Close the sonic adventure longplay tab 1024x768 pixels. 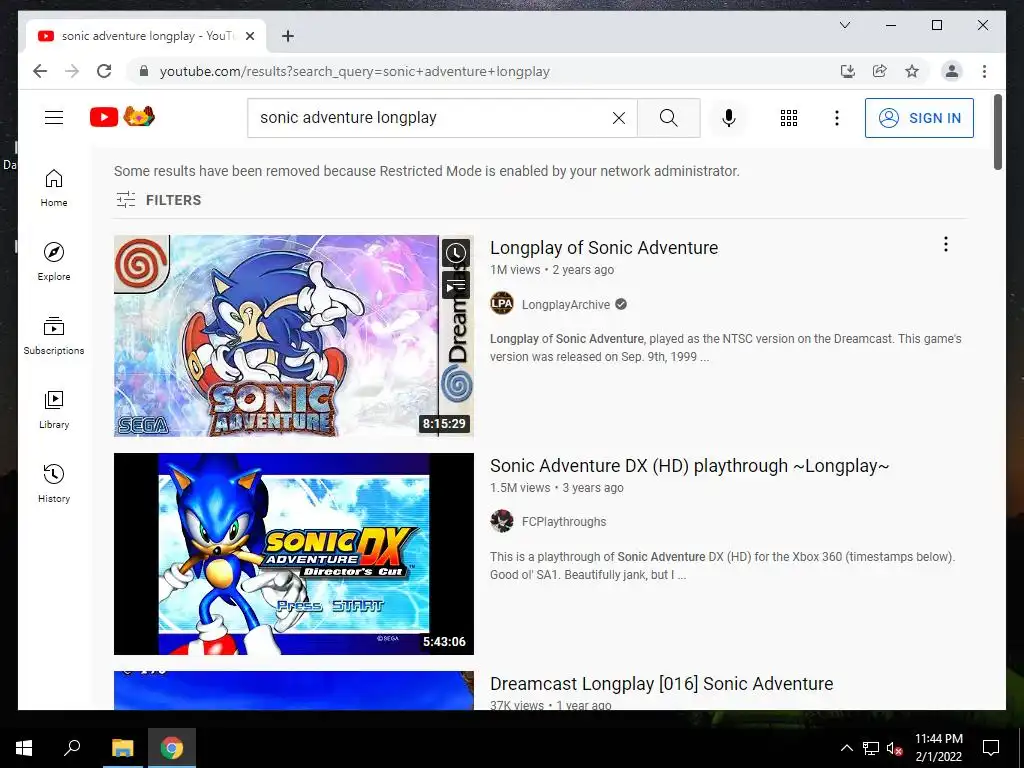pyautogui.click(x=250, y=36)
